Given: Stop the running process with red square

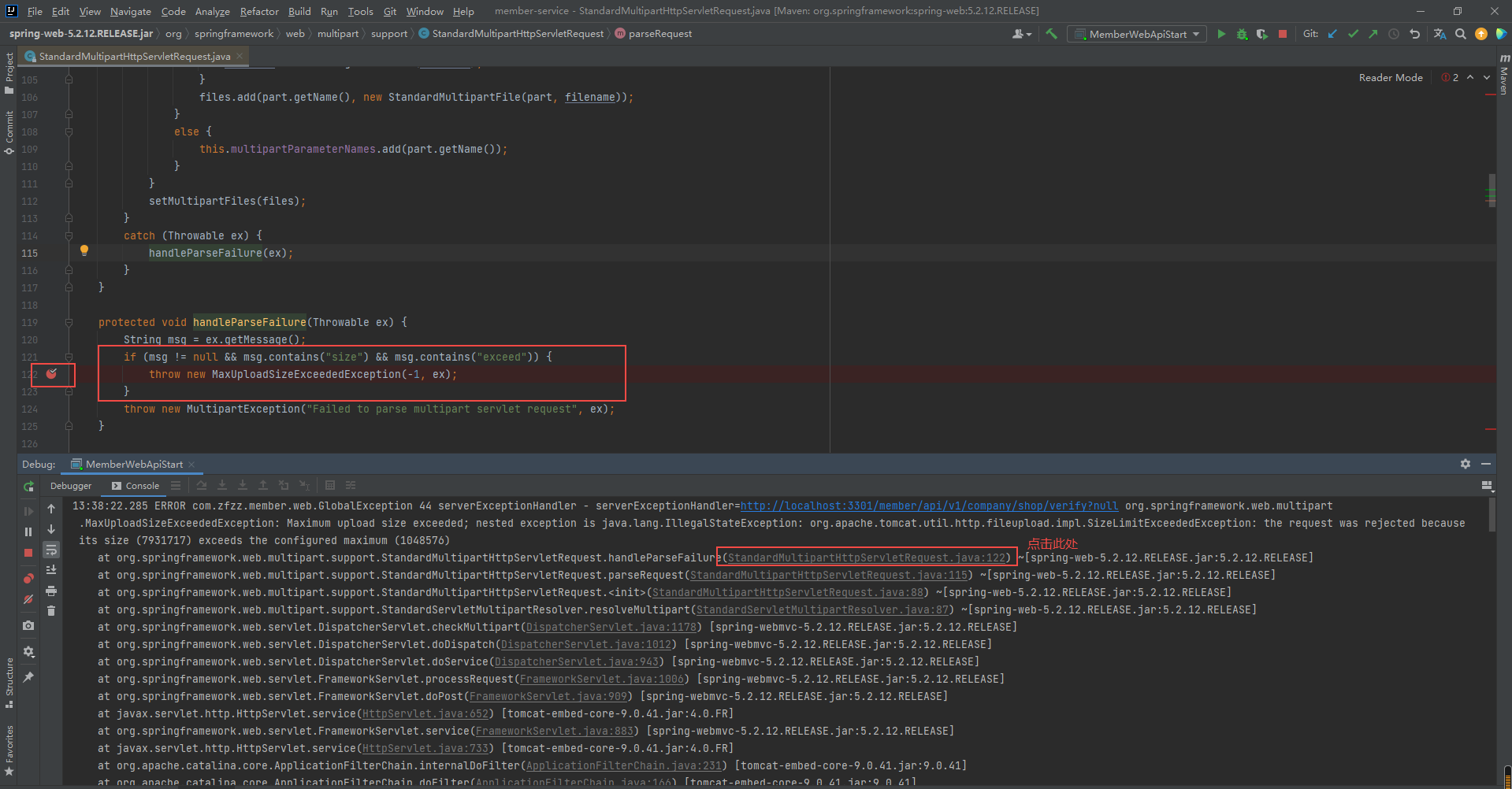Looking at the screenshot, I should coord(1283,34).
